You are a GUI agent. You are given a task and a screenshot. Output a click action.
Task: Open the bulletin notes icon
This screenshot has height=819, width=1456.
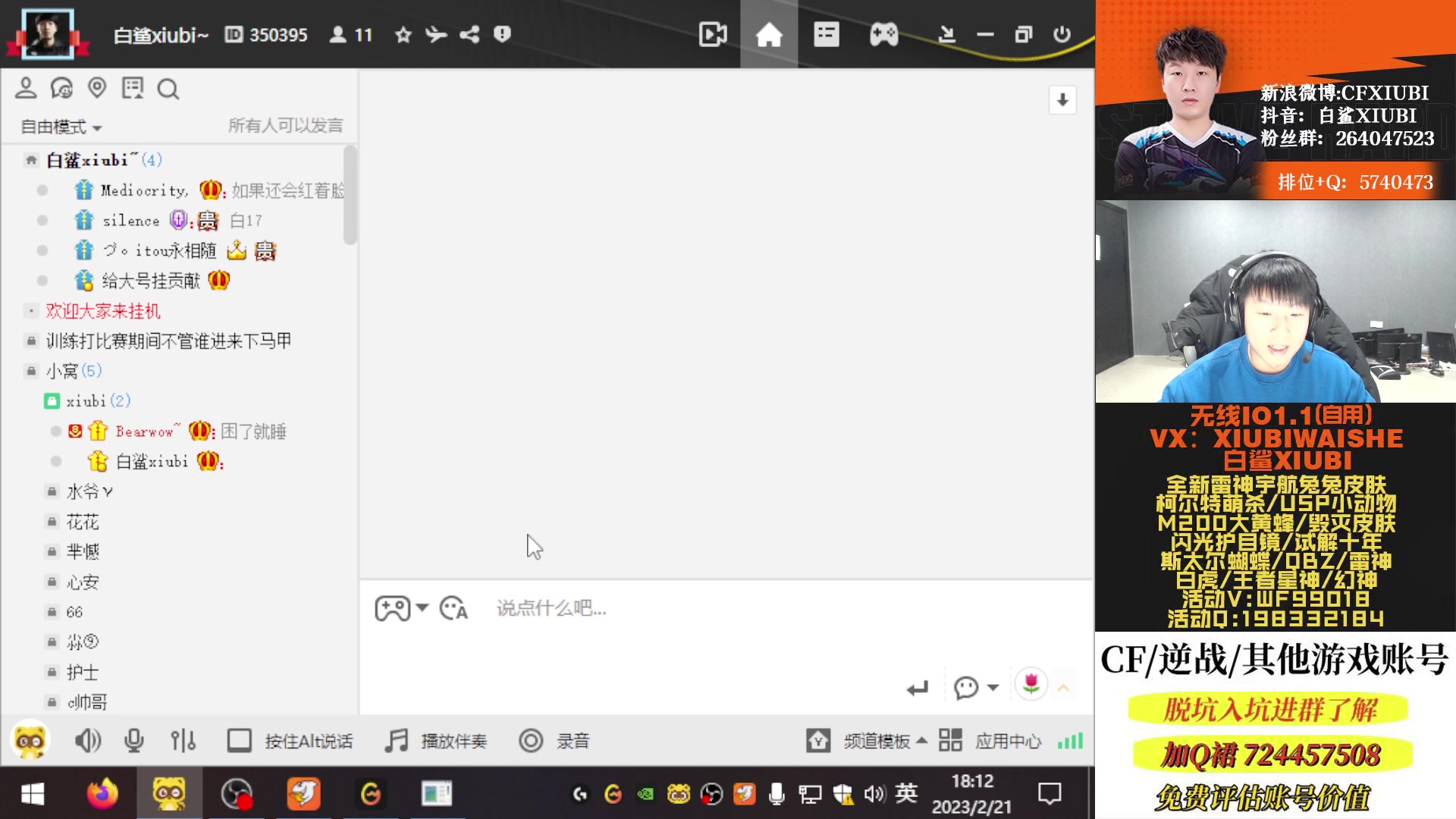coord(133,89)
